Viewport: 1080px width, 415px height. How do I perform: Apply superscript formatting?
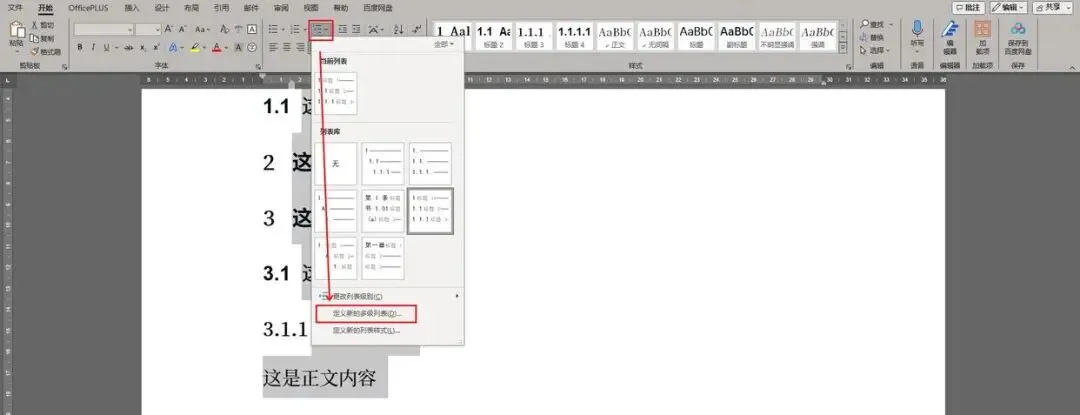pos(156,47)
